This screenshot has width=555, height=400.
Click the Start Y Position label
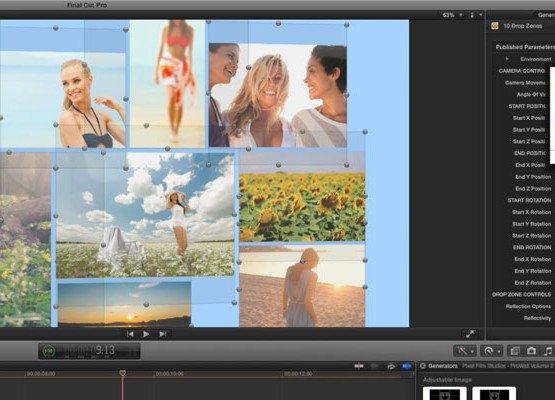tap(529, 130)
